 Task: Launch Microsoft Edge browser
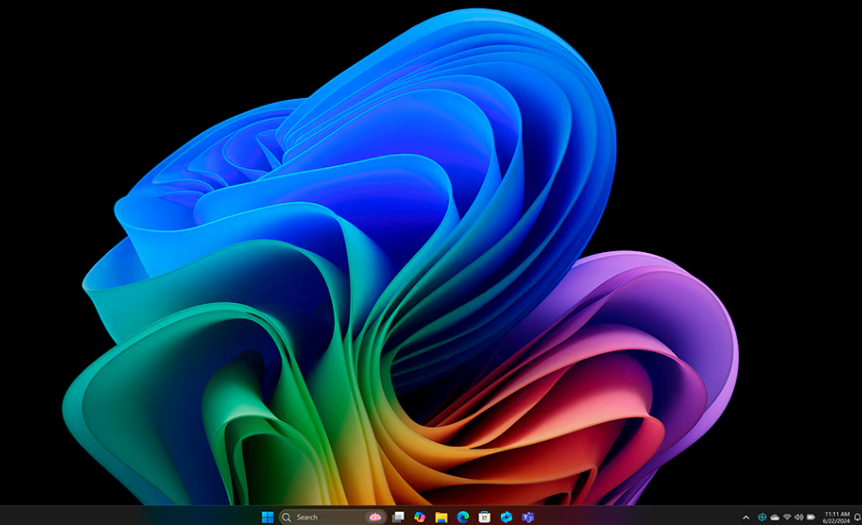(x=463, y=517)
